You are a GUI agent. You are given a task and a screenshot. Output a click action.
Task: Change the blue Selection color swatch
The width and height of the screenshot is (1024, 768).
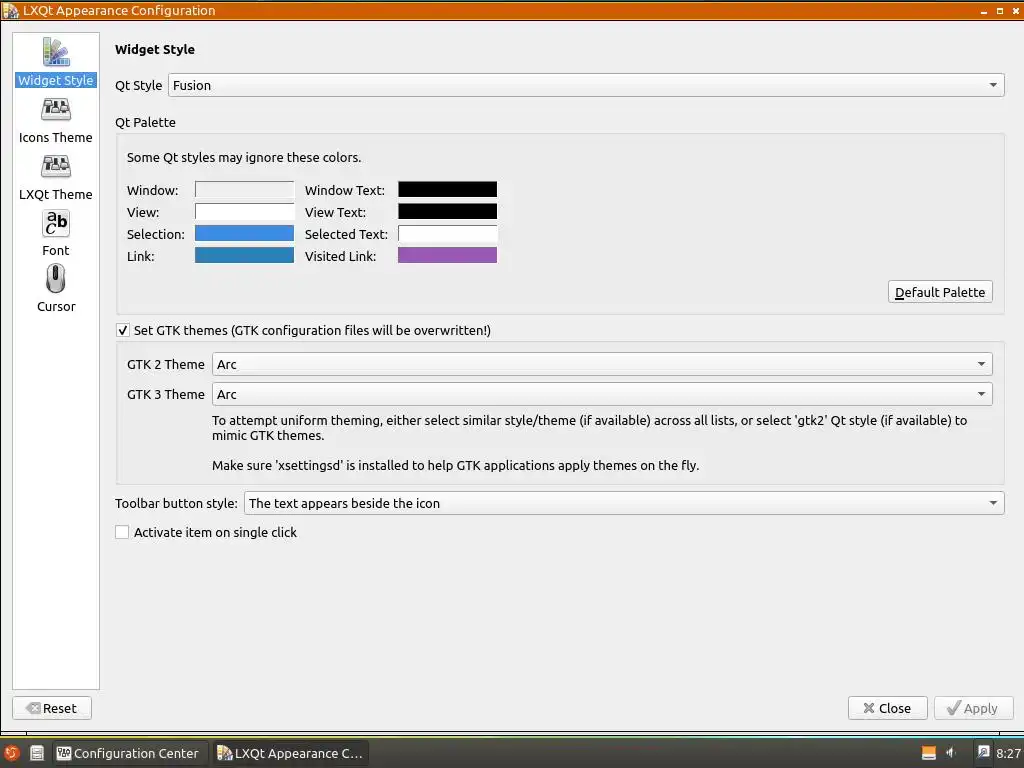tap(244, 234)
